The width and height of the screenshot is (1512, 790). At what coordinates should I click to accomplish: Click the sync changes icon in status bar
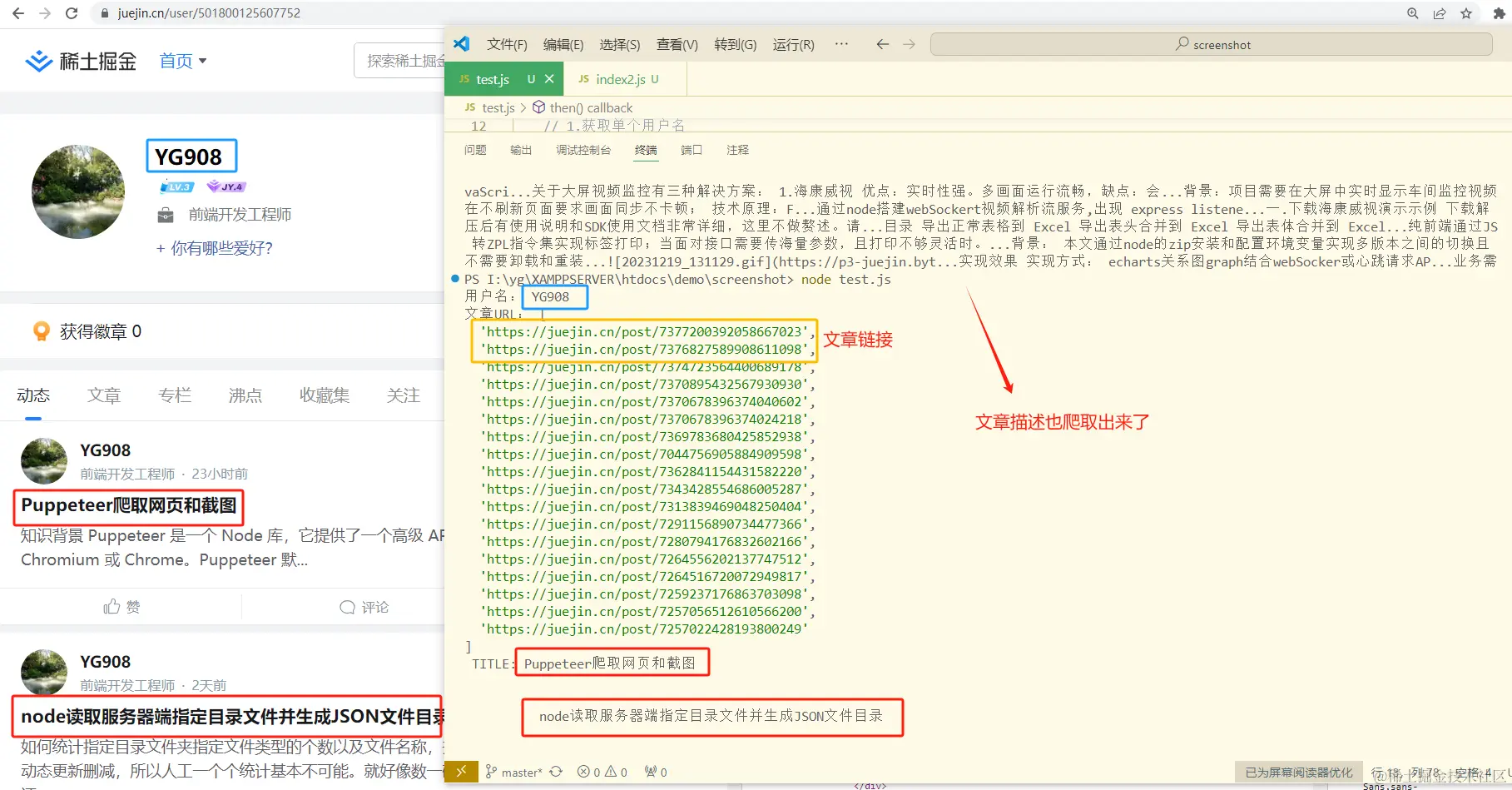[556, 772]
